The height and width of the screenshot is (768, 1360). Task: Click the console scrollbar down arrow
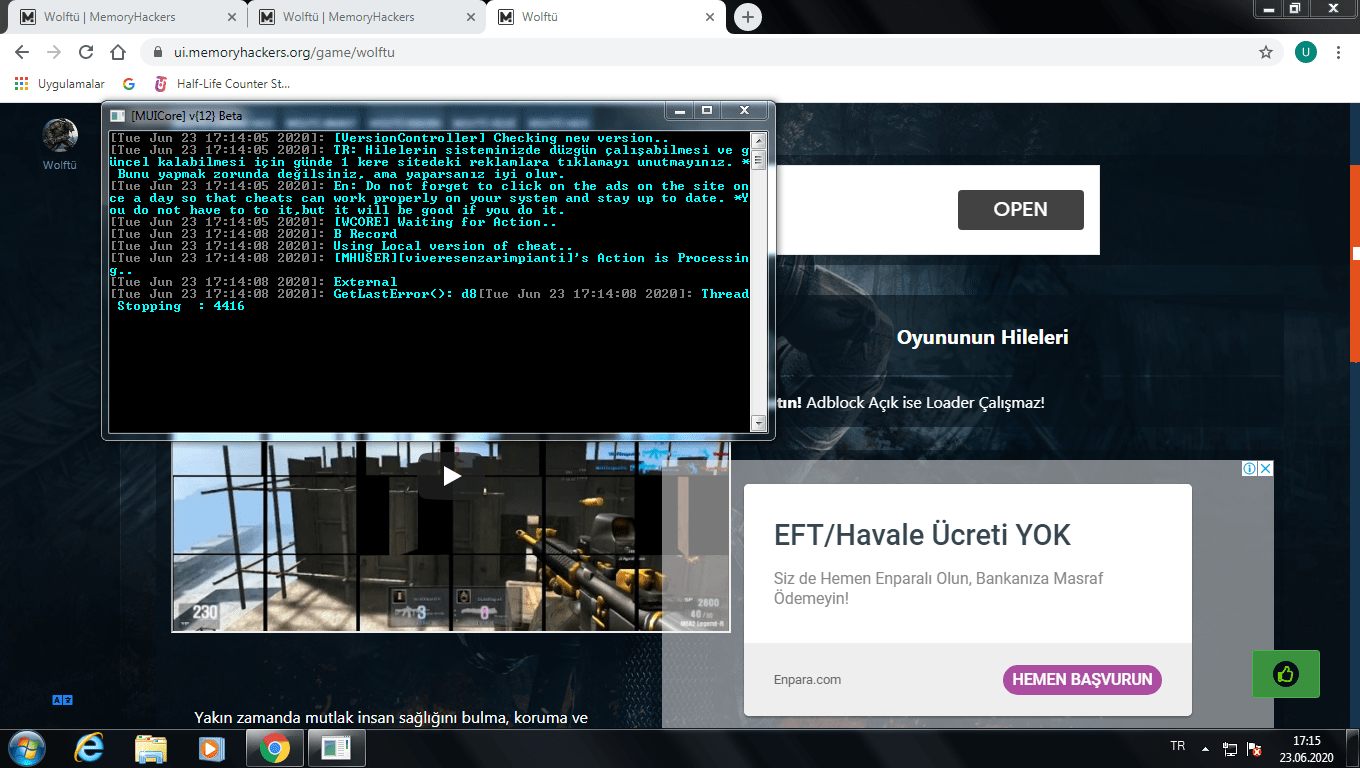[x=759, y=425]
